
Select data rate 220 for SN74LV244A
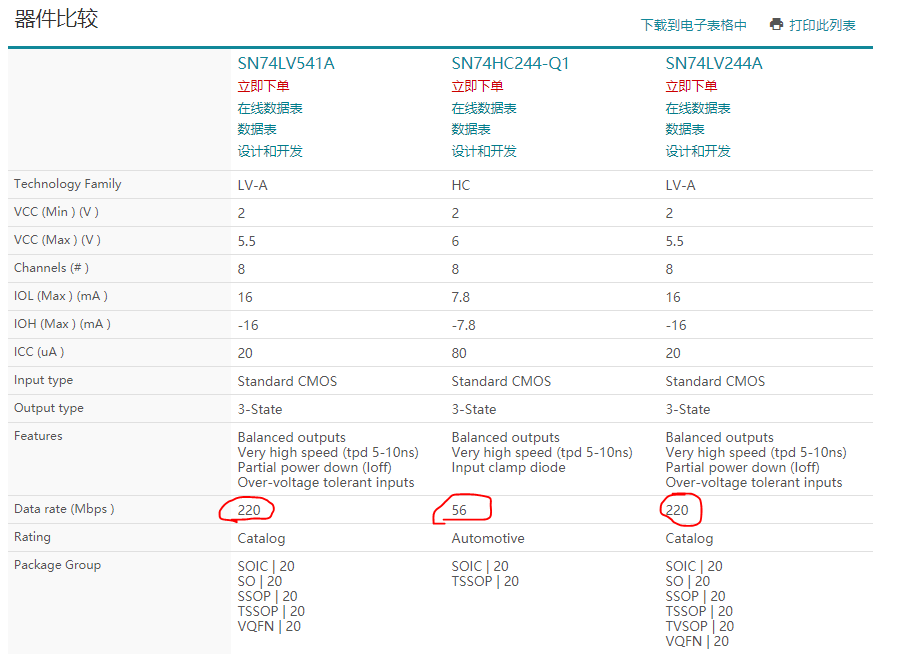(677, 510)
